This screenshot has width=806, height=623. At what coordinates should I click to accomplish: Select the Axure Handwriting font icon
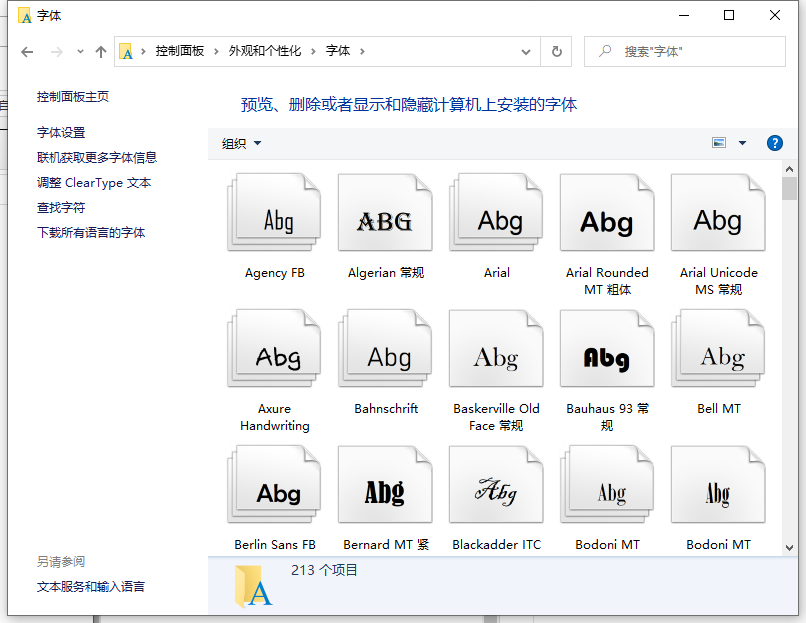tap(275, 349)
